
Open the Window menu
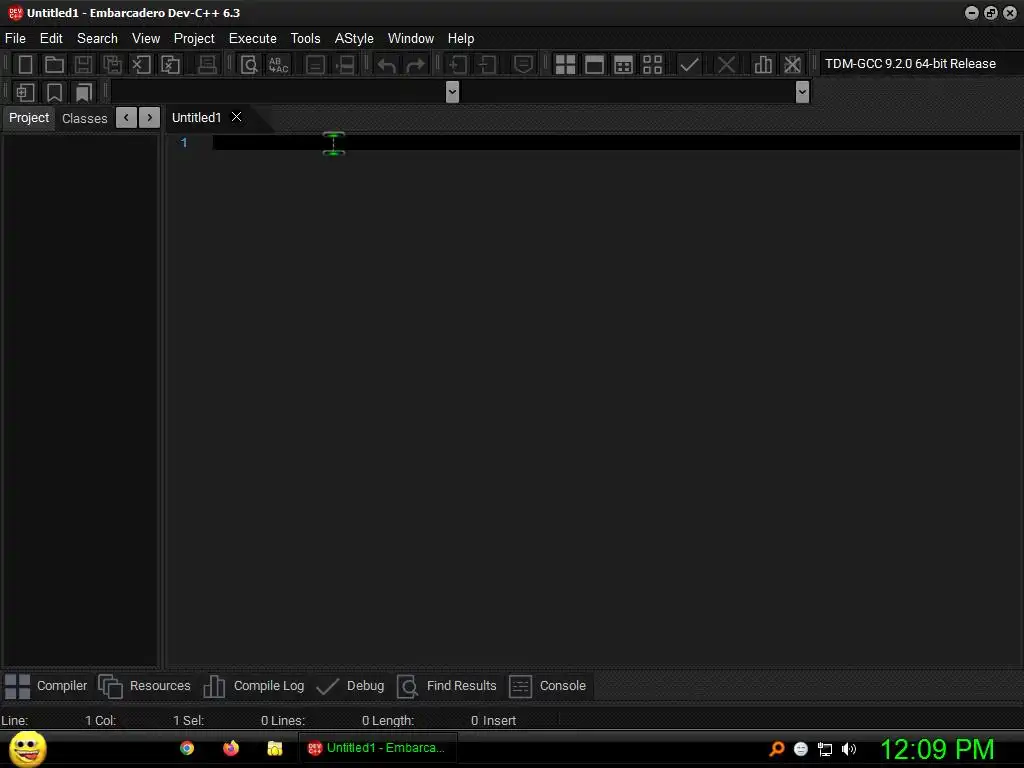tap(411, 39)
